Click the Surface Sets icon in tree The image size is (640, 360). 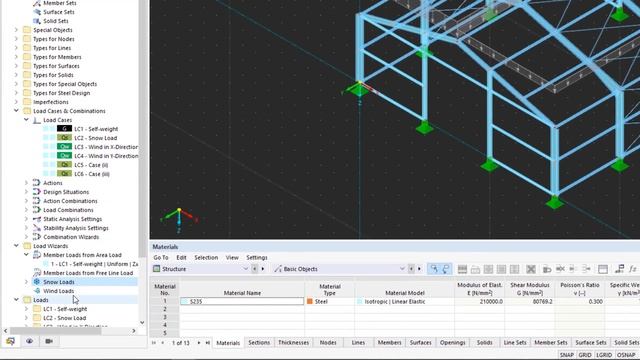[37, 12]
